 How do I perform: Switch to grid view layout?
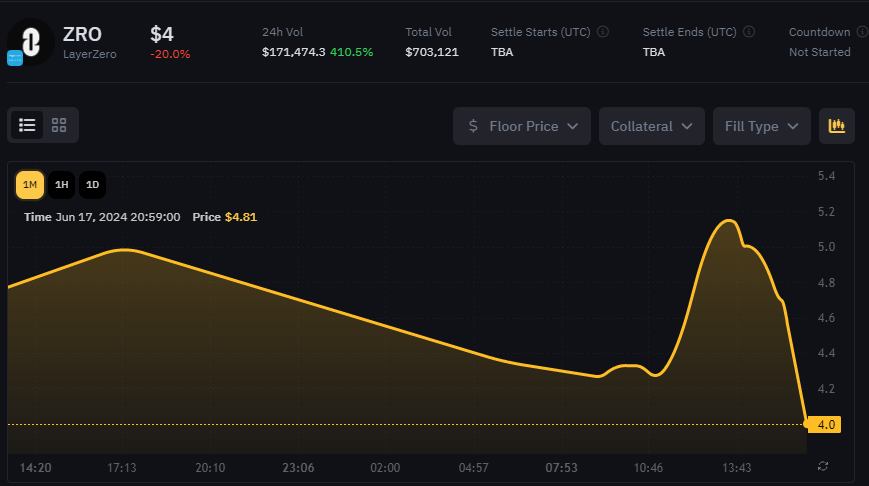[59, 125]
